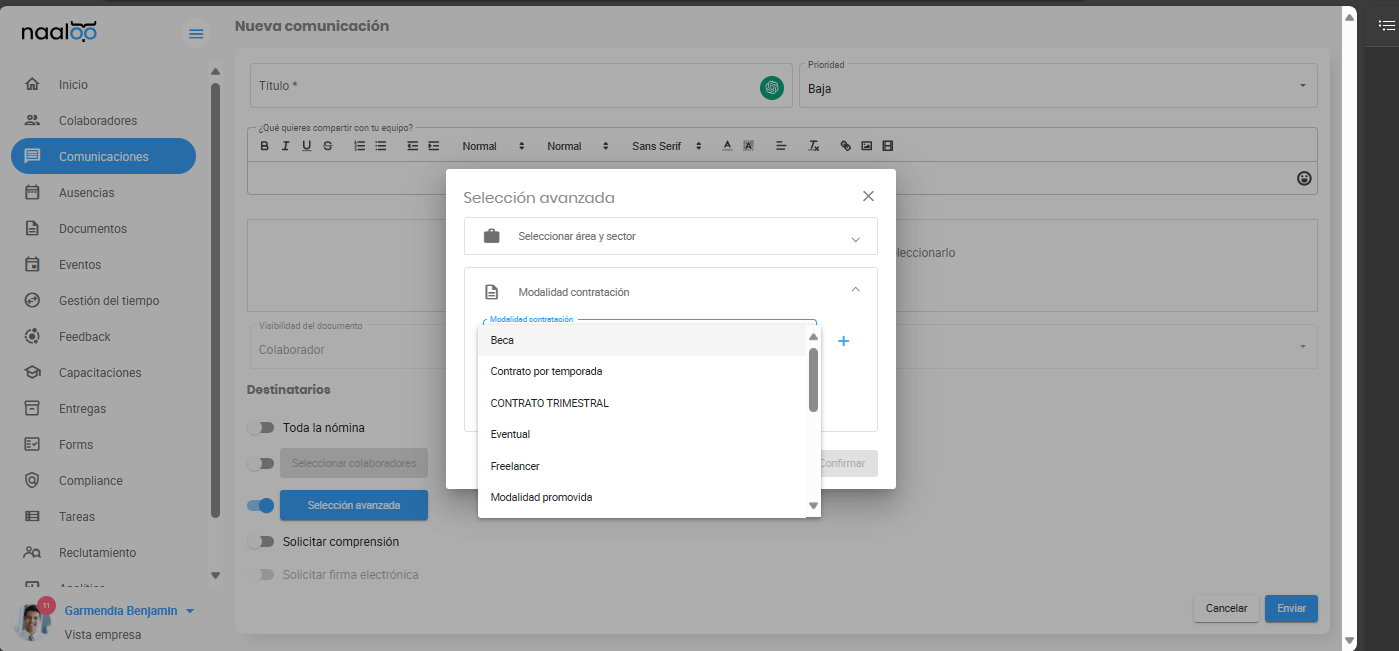Click the sidebar scroll down arrow
Screen dimensions: 1399x651
tap(215, 575)
